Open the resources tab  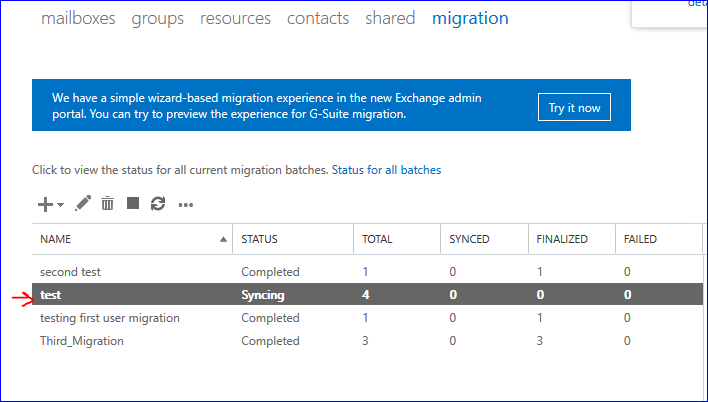click(x=235, y=19)
